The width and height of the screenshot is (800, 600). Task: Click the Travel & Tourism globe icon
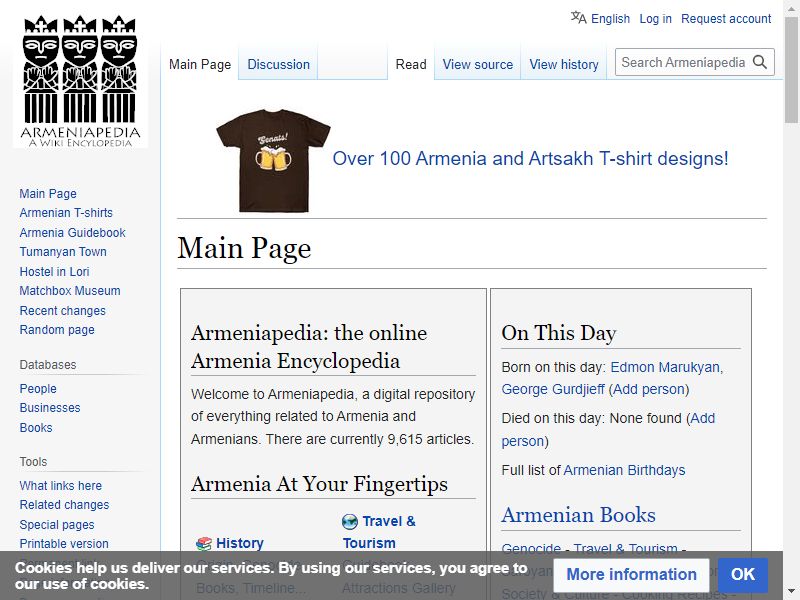pyautogui.click(x=350, y=521)
